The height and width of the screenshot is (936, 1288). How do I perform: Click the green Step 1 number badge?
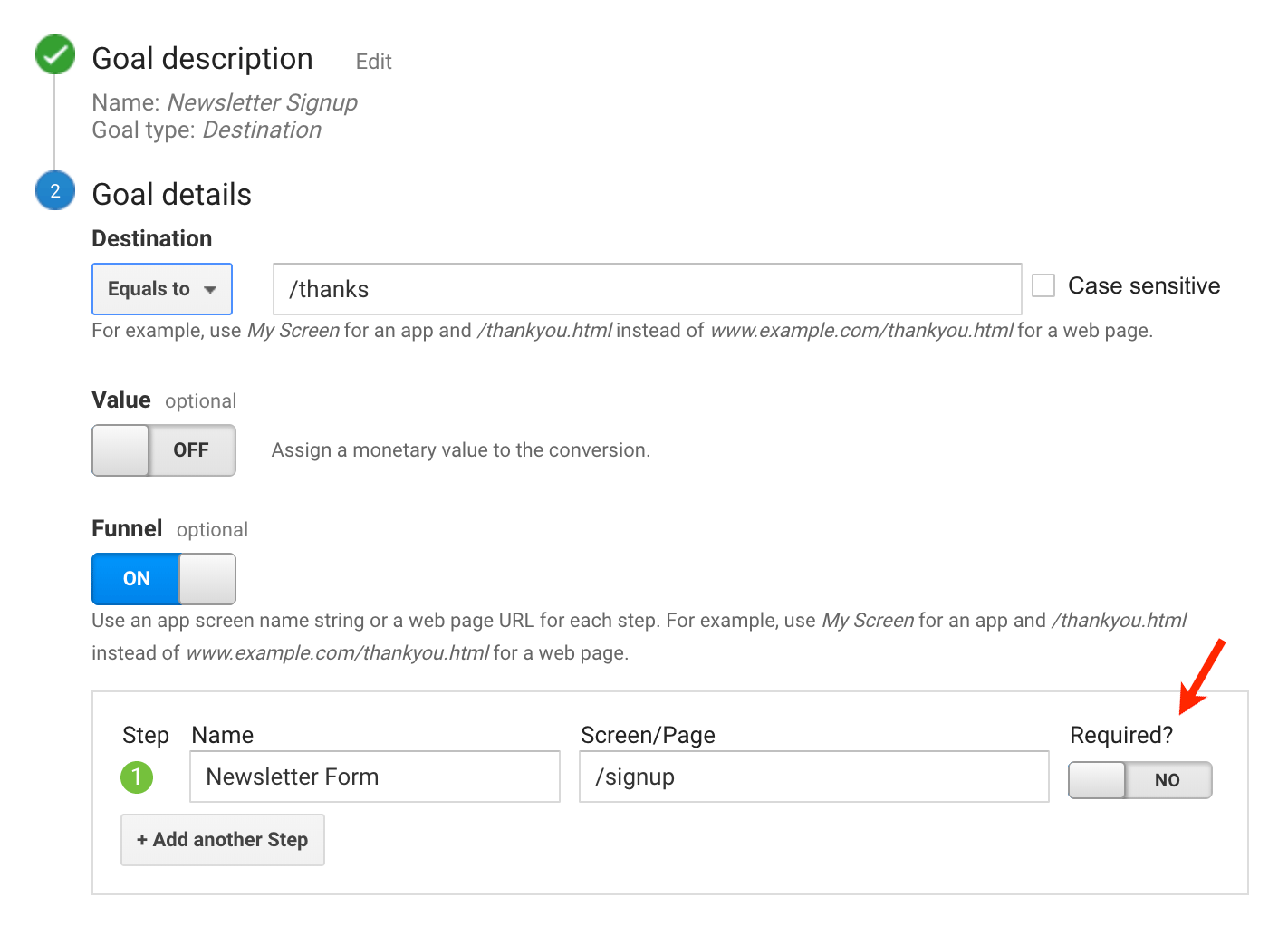click(x=137, y=777)
